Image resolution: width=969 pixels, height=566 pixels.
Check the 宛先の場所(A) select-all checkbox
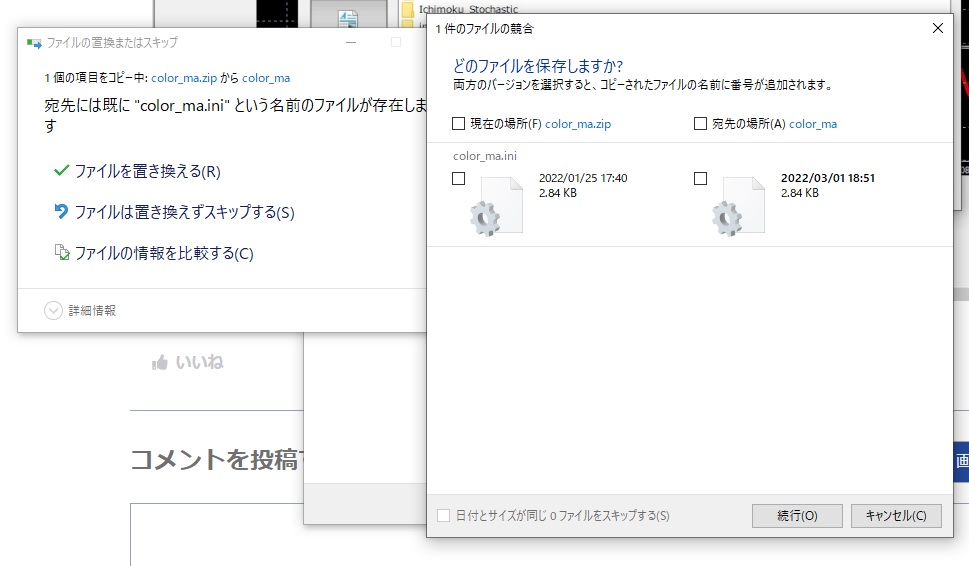coord(700,124)
